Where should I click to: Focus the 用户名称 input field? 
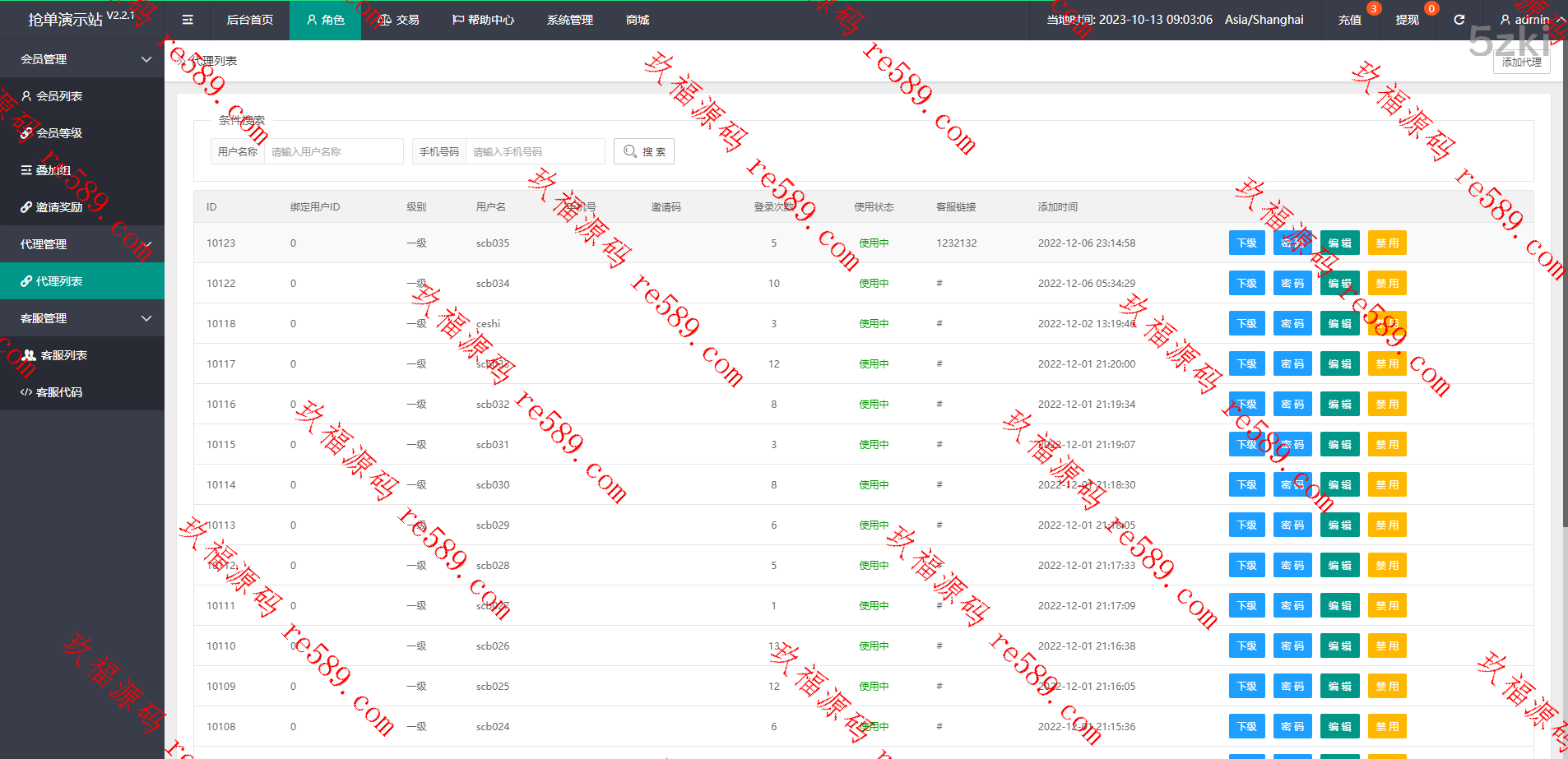point(333,151)
